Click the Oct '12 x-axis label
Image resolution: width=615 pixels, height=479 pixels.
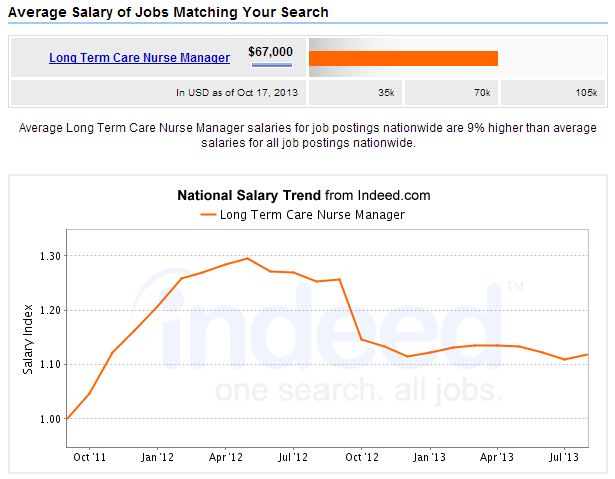(360, 457)
